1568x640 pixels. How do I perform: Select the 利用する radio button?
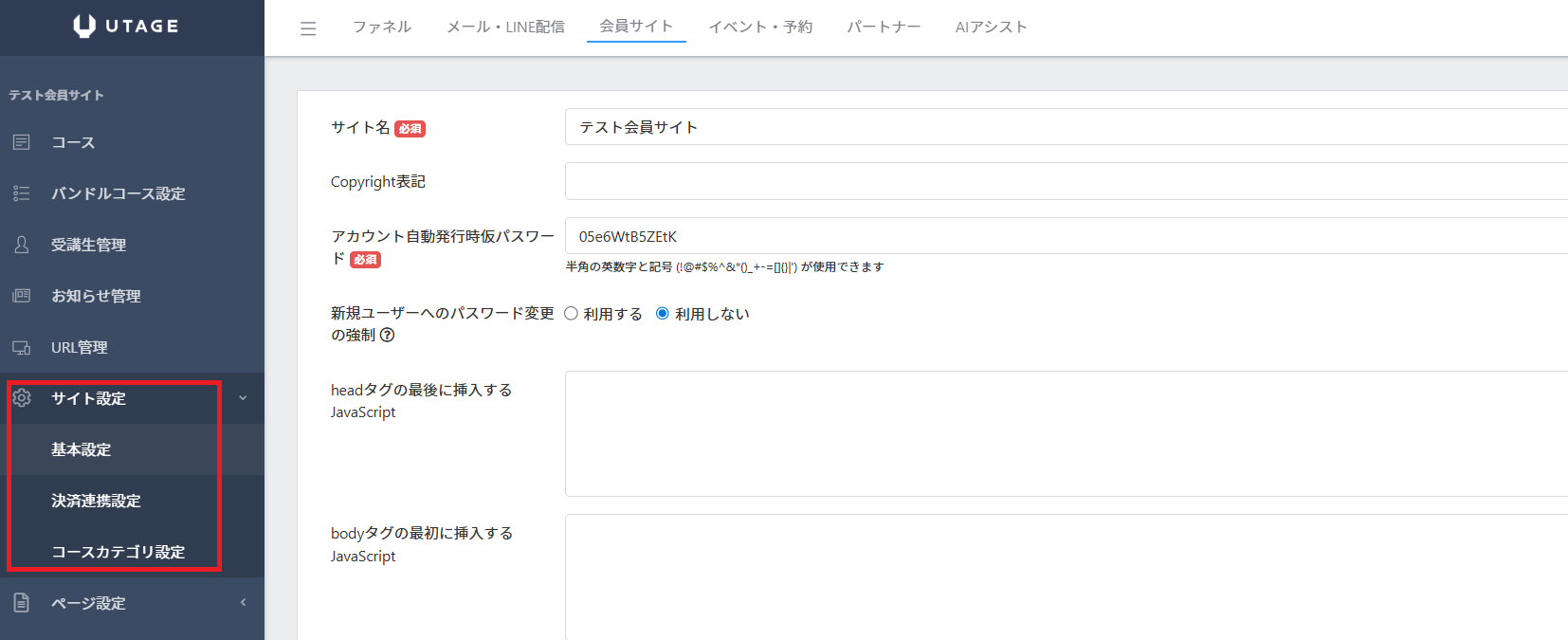(572, 314)
